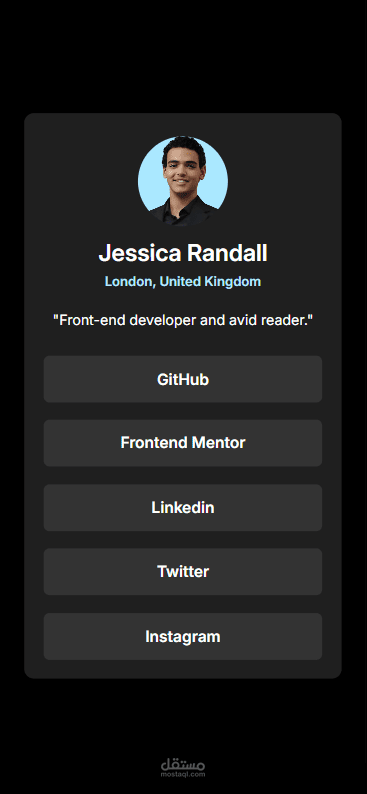
Task: Visit the Linkedin profile button
Action: (x=183, y=508)
